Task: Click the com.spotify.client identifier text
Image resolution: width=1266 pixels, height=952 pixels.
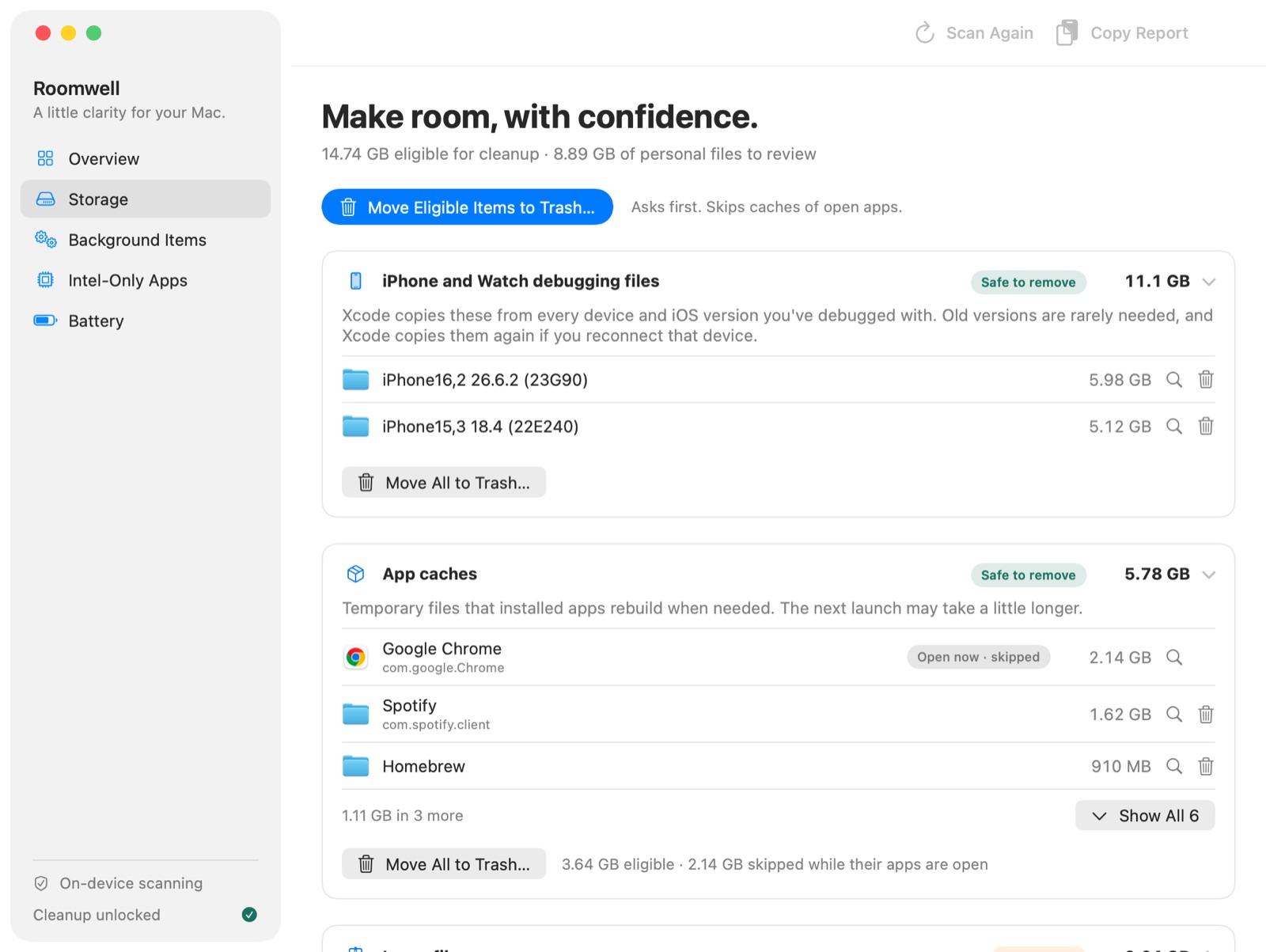Action: tap(436, 725)
